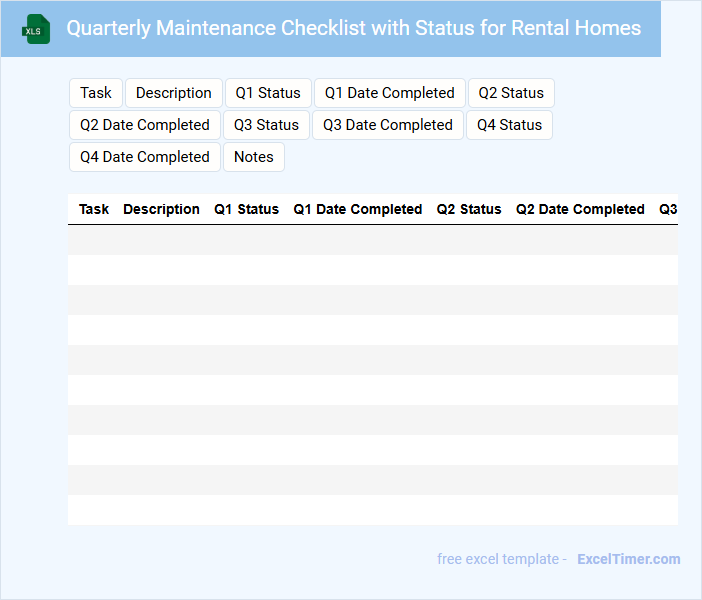Select the Q2 Status tag
This screenshot has height=600, width=702.
click(x=511, y=93)
